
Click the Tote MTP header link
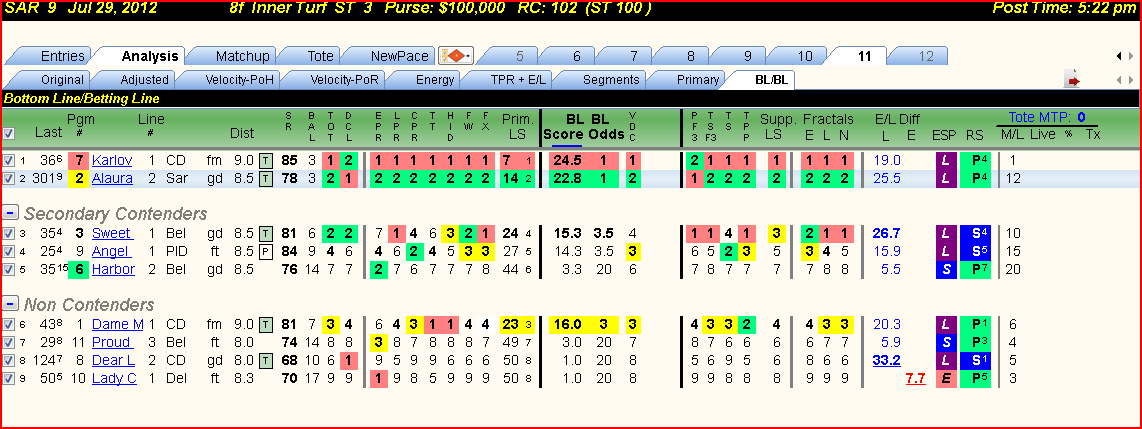(1046, 117)
